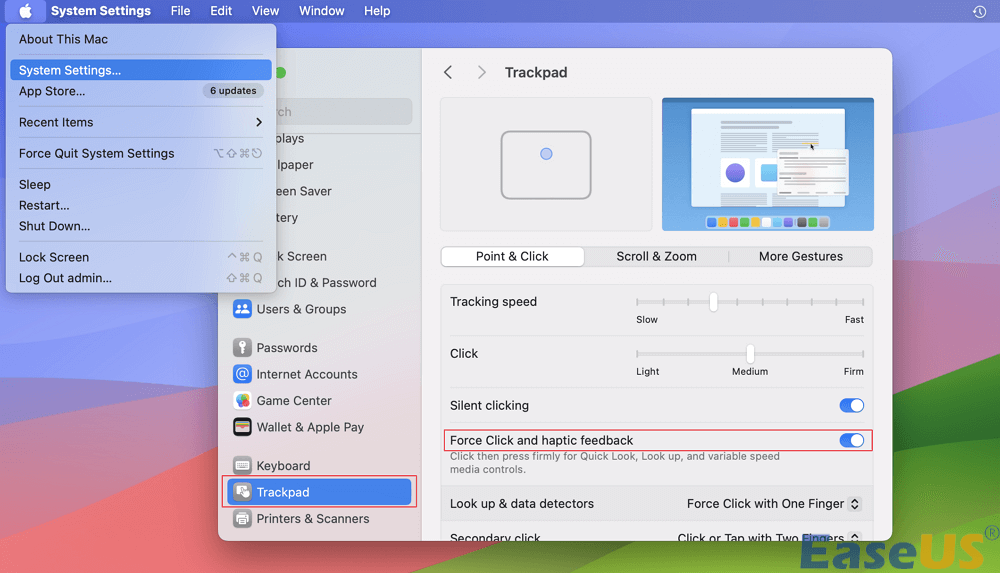The height and width of the screenshot is (573, 1000).
Task: Click the Users & Groups sidebar icon
Action: 242,309
